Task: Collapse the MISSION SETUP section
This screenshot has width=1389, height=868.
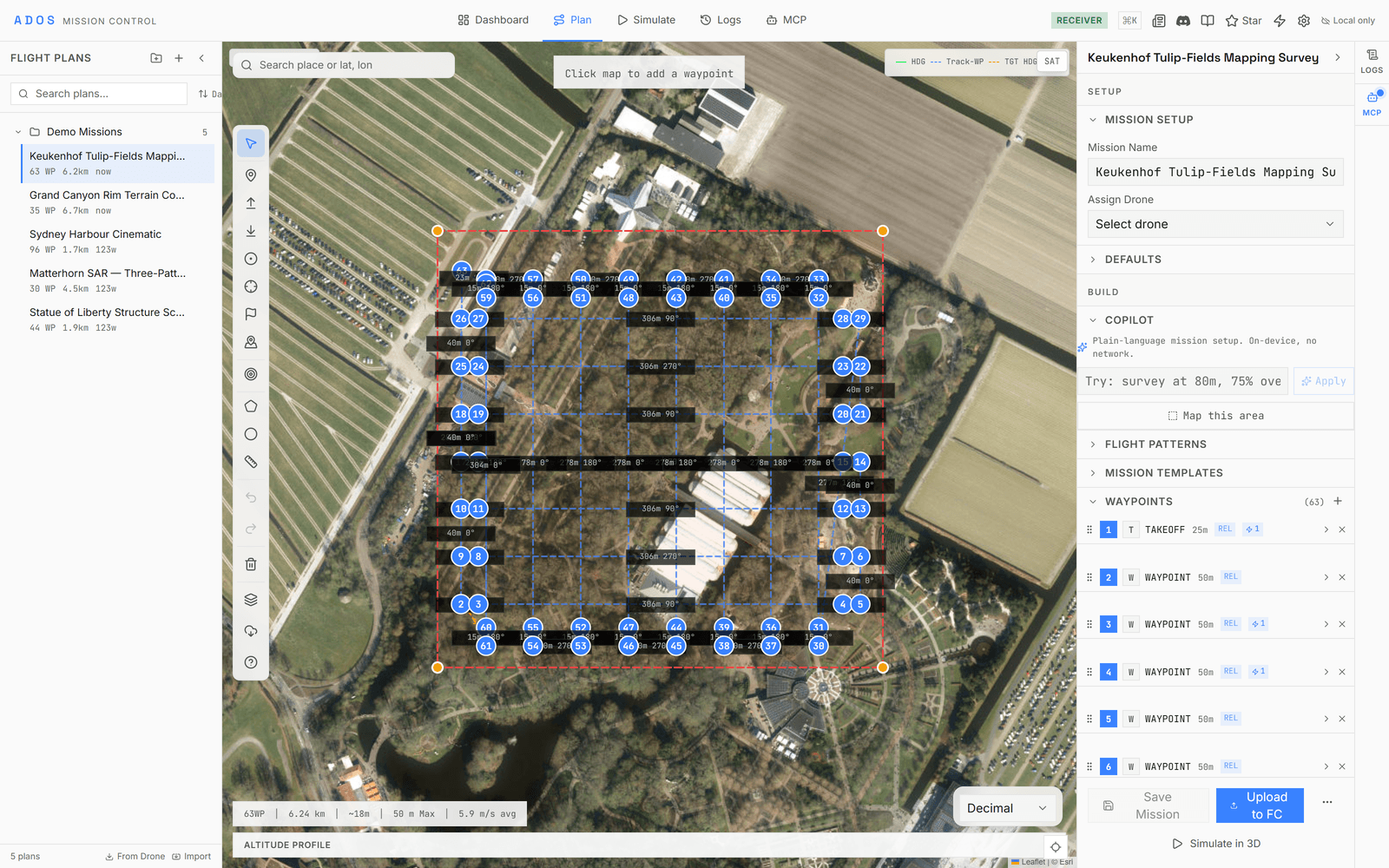Action: click(1215, 120)
